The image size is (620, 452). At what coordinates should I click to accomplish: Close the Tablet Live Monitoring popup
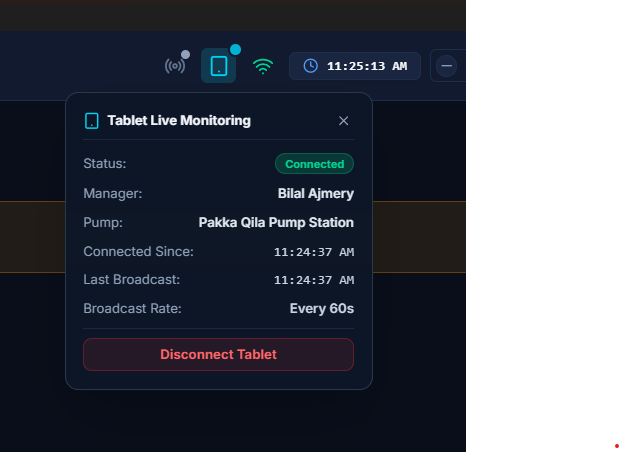344,121
